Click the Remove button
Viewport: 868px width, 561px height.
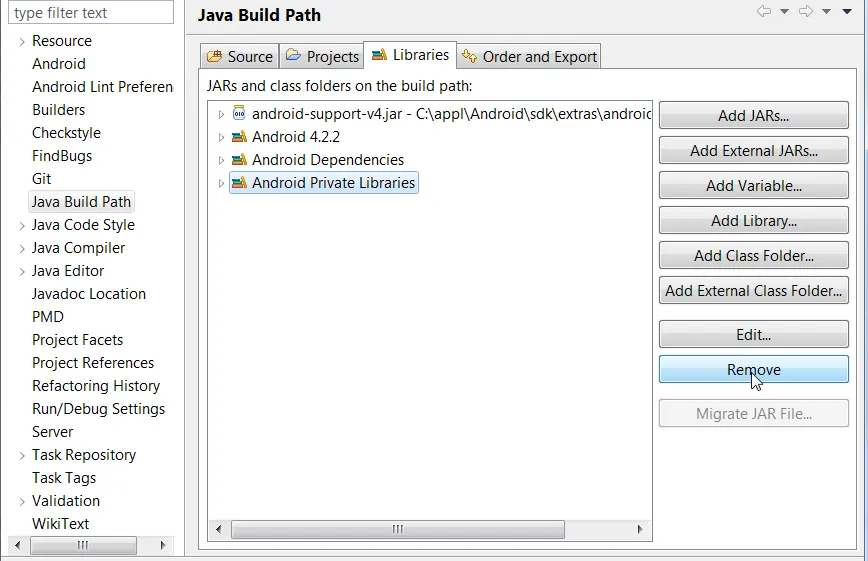[x=753, y=369]
